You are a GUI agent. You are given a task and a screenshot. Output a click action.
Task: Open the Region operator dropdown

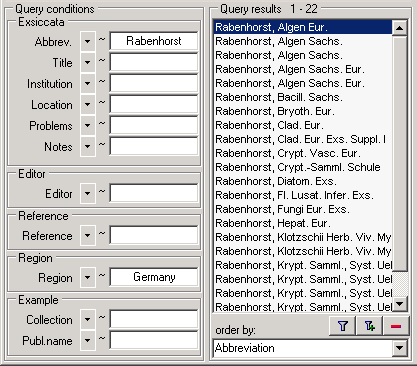(88, 278)
